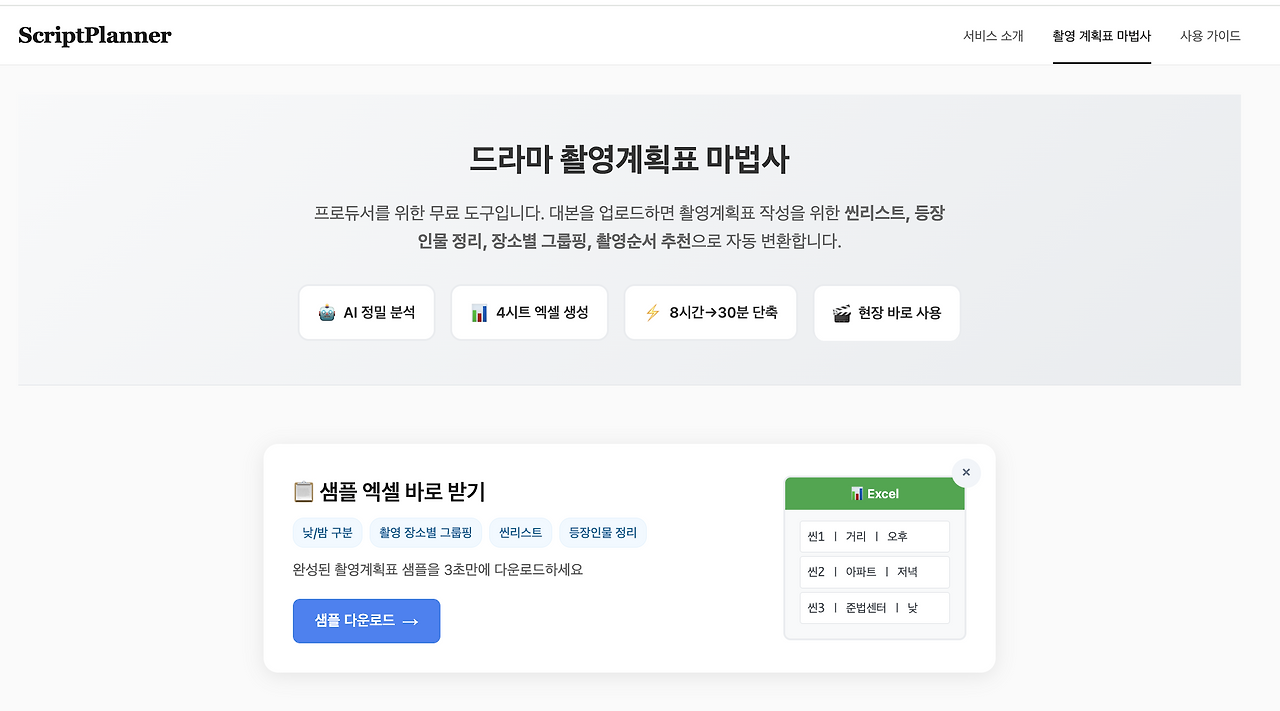Select the 씬3 준법센터 낮 preview row

[874, 607]
